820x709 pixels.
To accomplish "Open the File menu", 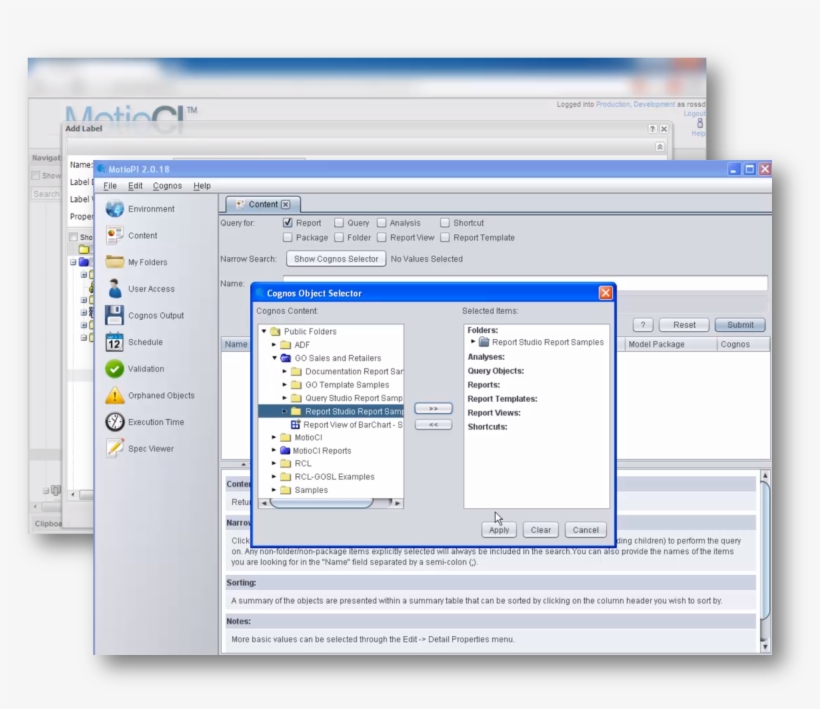I will click(110, 186).
